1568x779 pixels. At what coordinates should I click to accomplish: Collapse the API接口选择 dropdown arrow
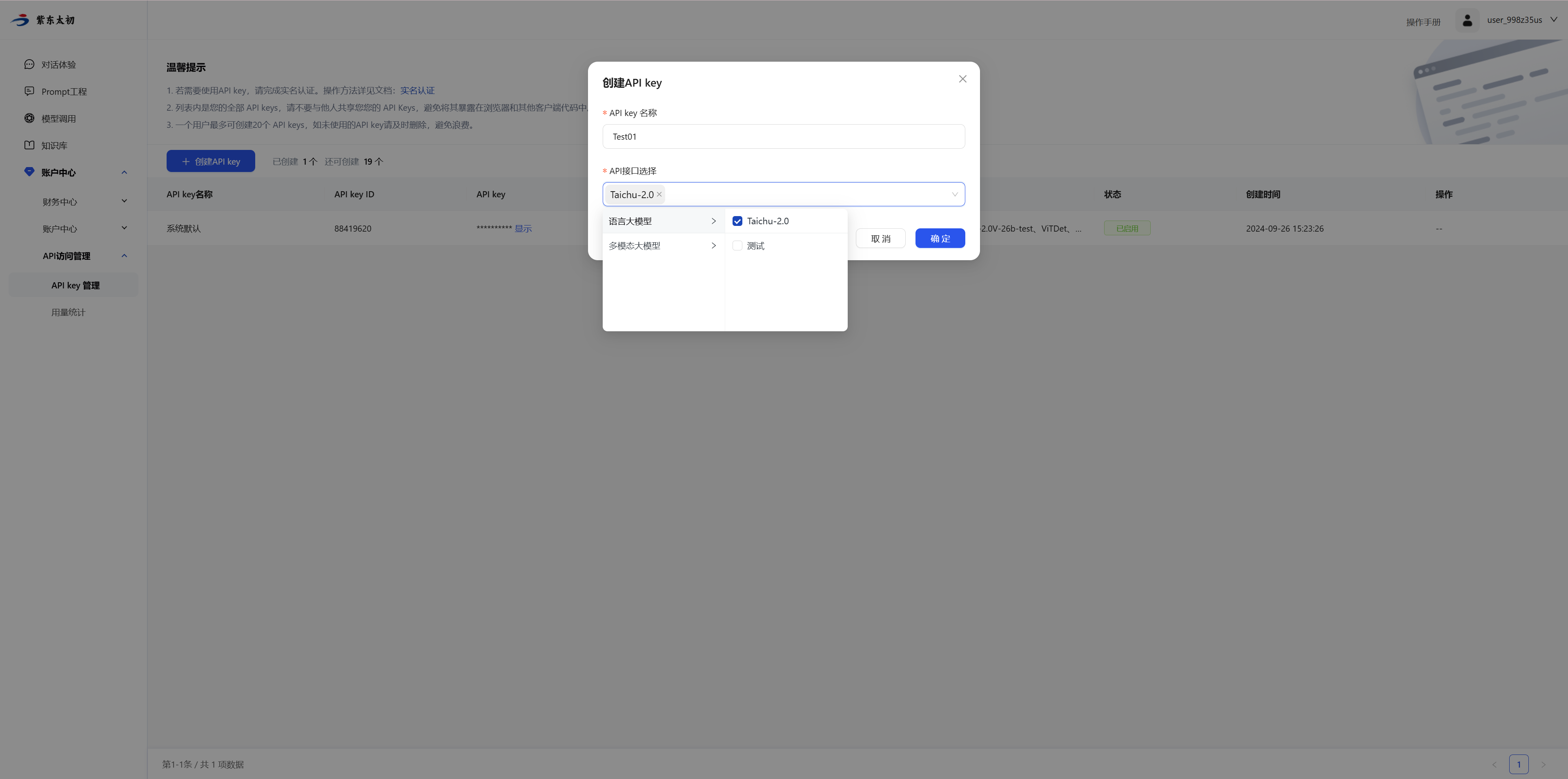pyautogui.click(x=954, y=194)
